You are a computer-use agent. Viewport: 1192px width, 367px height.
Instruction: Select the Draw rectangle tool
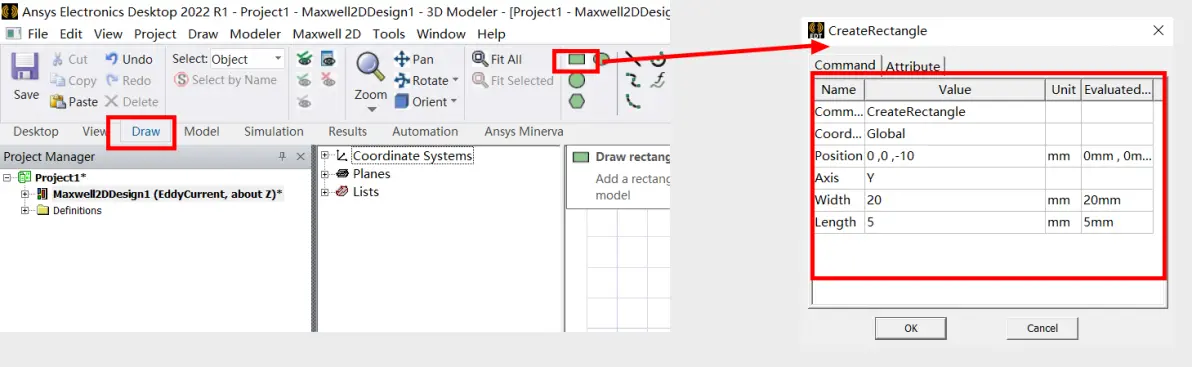click(577, 59)
